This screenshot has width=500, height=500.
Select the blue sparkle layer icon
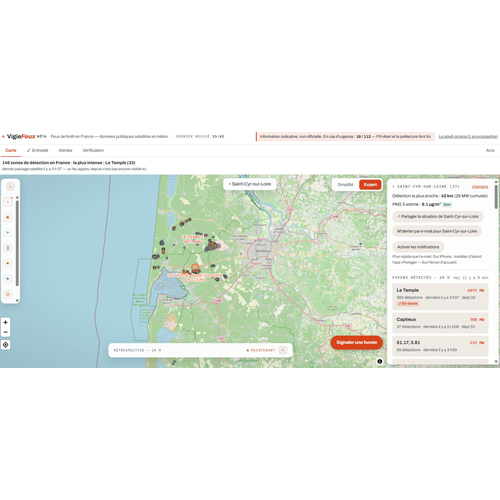[x=8, y=279]
